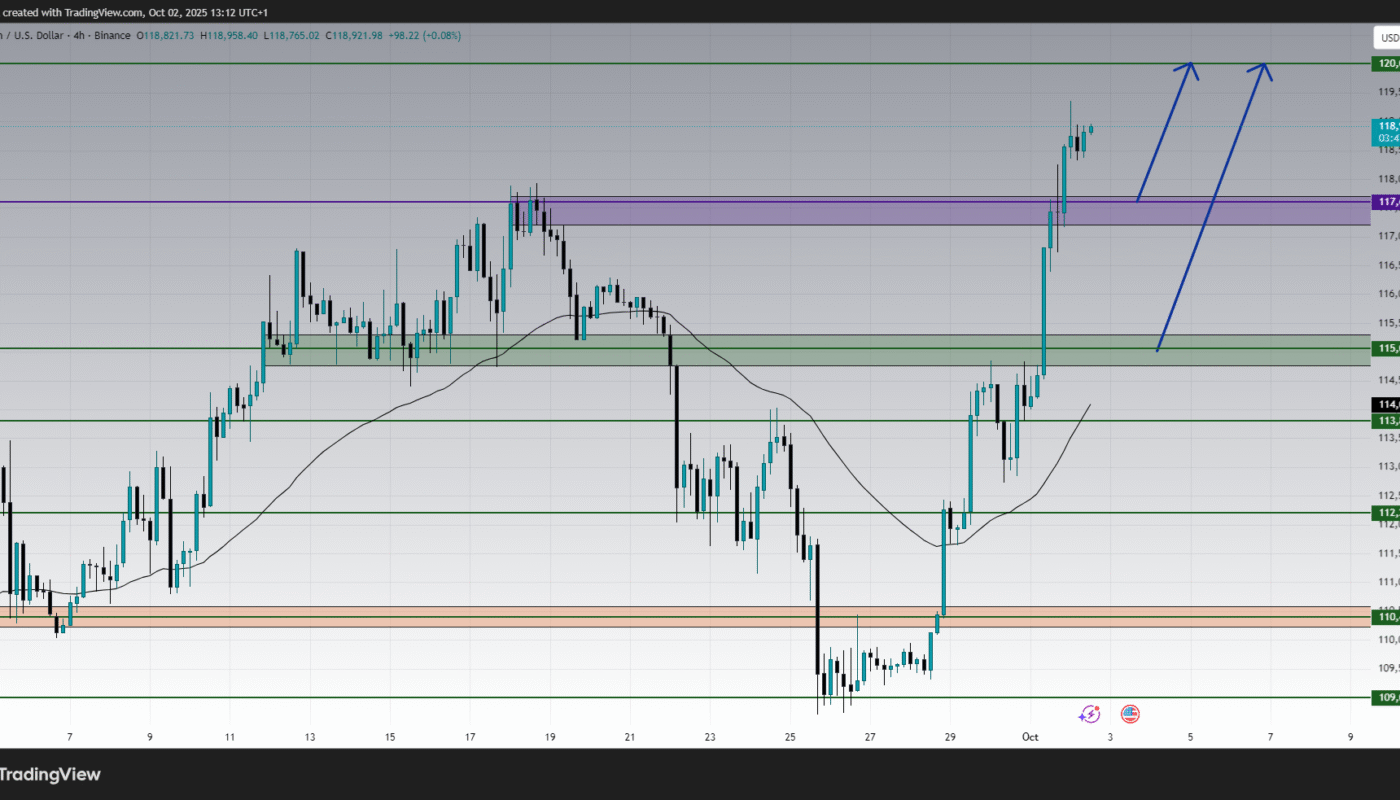Click the TradingView logo in bottom bar

(50, 774)
